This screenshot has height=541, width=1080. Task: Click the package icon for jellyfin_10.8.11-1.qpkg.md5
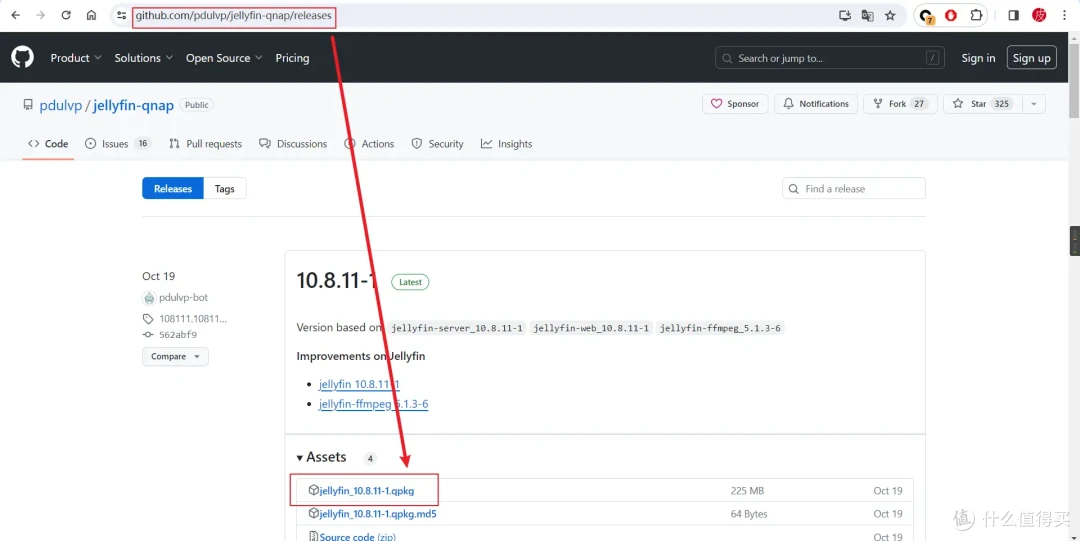pos(313,513)
